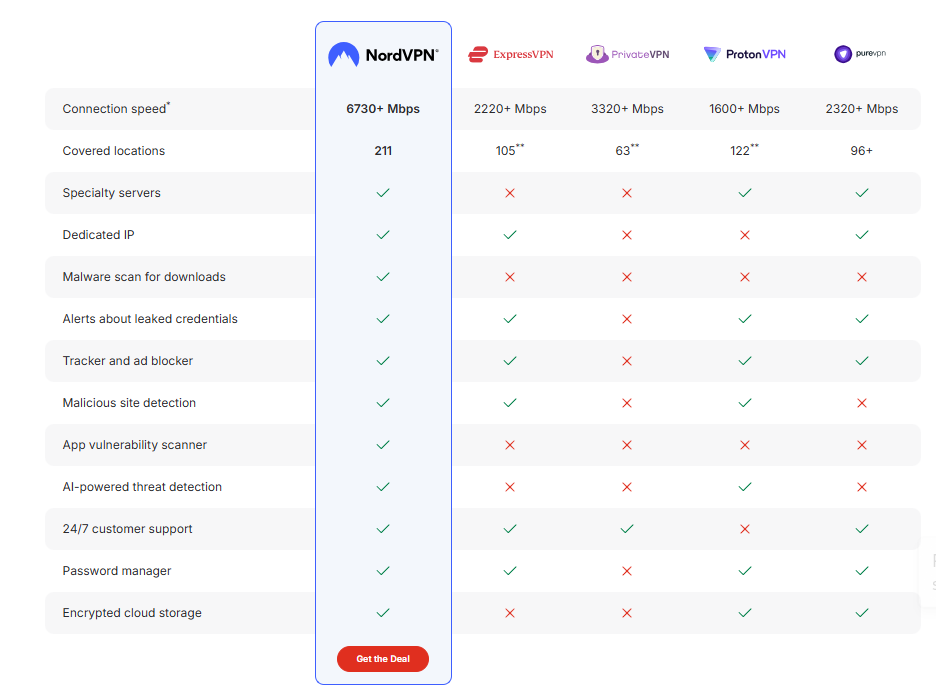This screenshot has width=936, height=696.
Task: Click NordVPN Encrypted cloud storage checkmark
Action: 383,612
